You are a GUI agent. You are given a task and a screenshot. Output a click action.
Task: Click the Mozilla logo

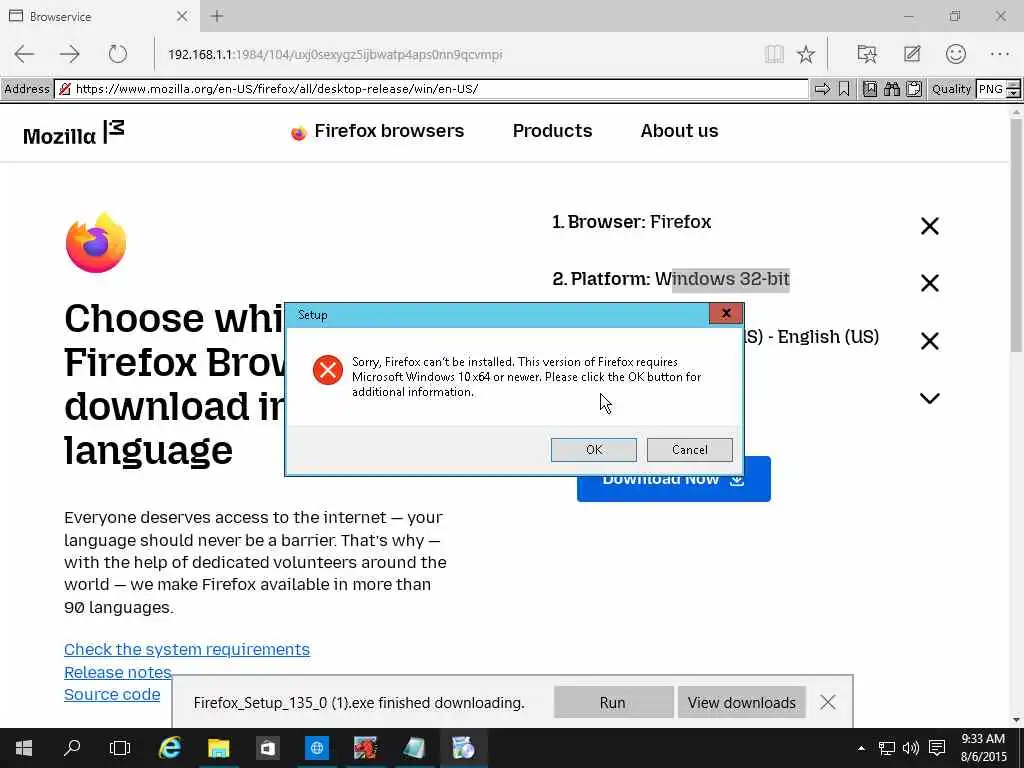click(x=73, y=133)
